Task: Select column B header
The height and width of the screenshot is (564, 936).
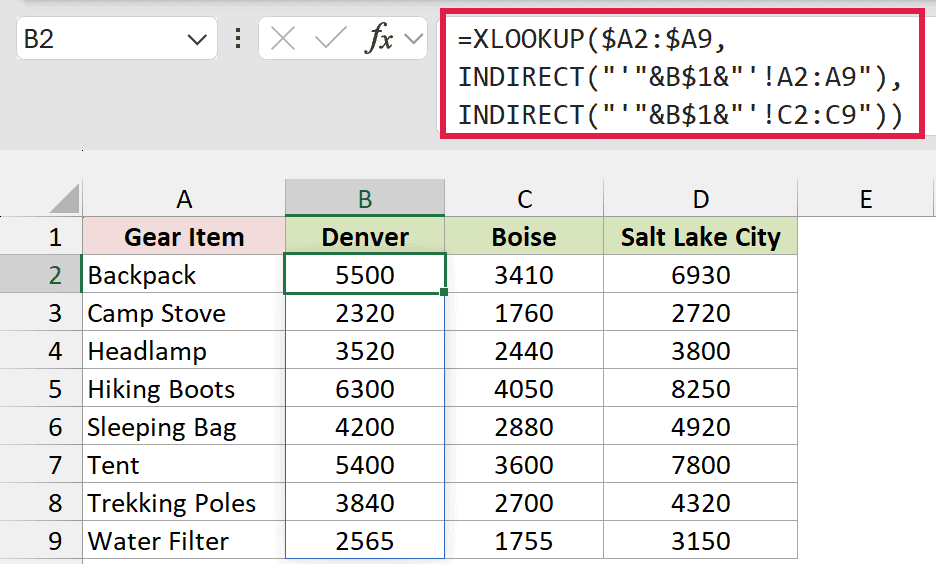Action: point(365,199)
